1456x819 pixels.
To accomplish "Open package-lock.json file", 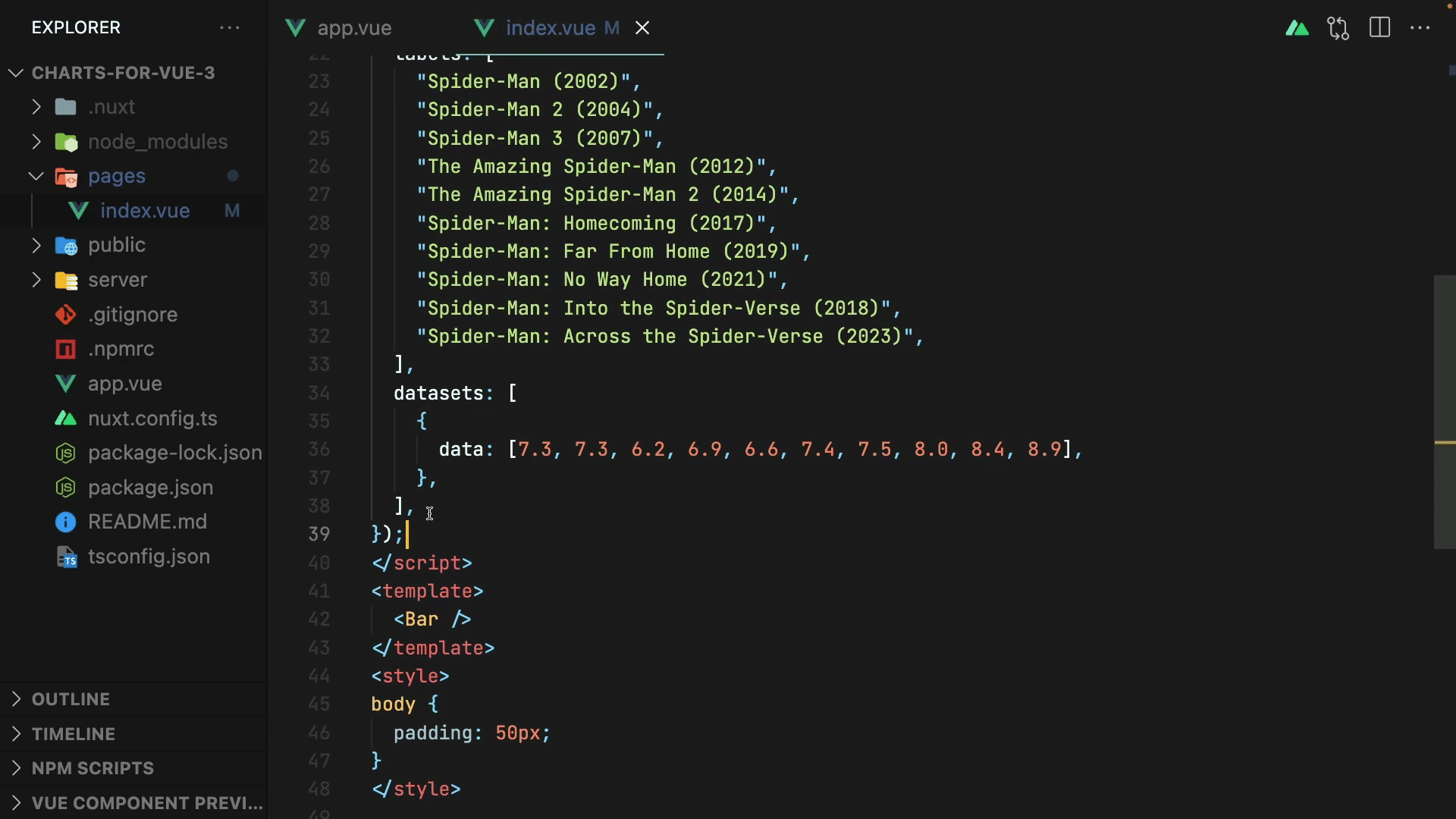I will pyautogui.click(x=175, y=453).
